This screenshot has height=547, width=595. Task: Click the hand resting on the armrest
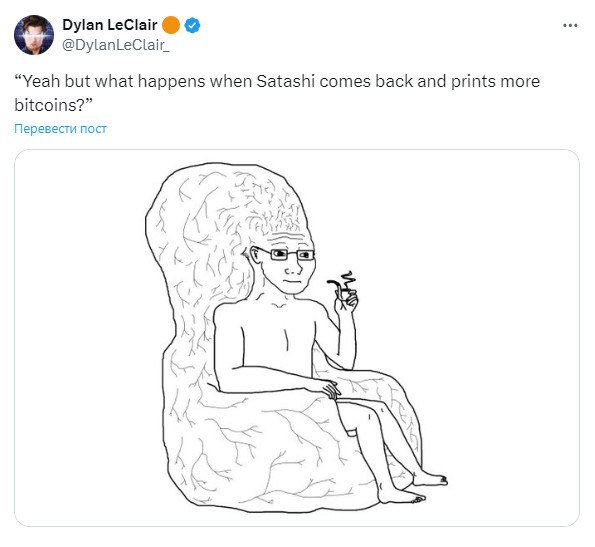click(x=328, y=389)
